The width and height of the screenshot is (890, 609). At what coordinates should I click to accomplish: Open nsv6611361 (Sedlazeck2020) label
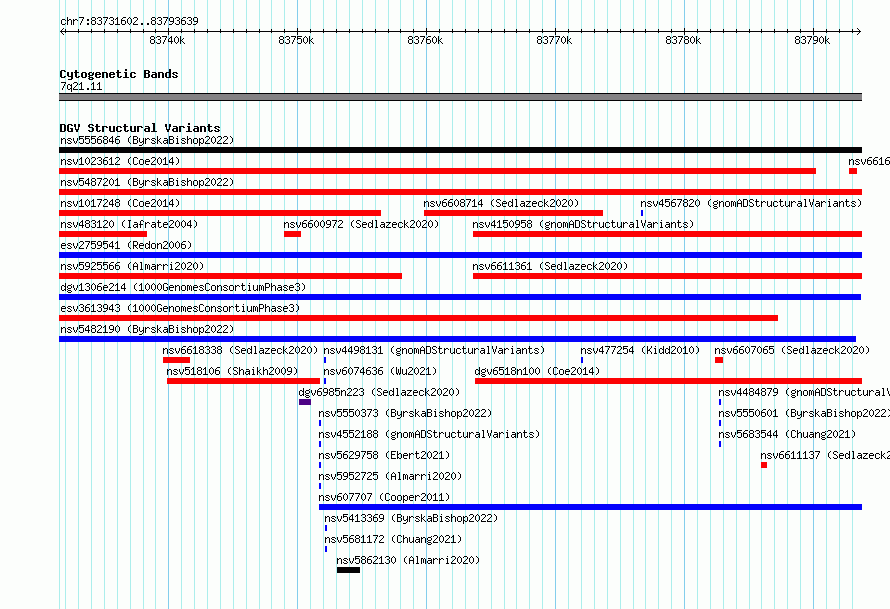(x=550, y=266)
